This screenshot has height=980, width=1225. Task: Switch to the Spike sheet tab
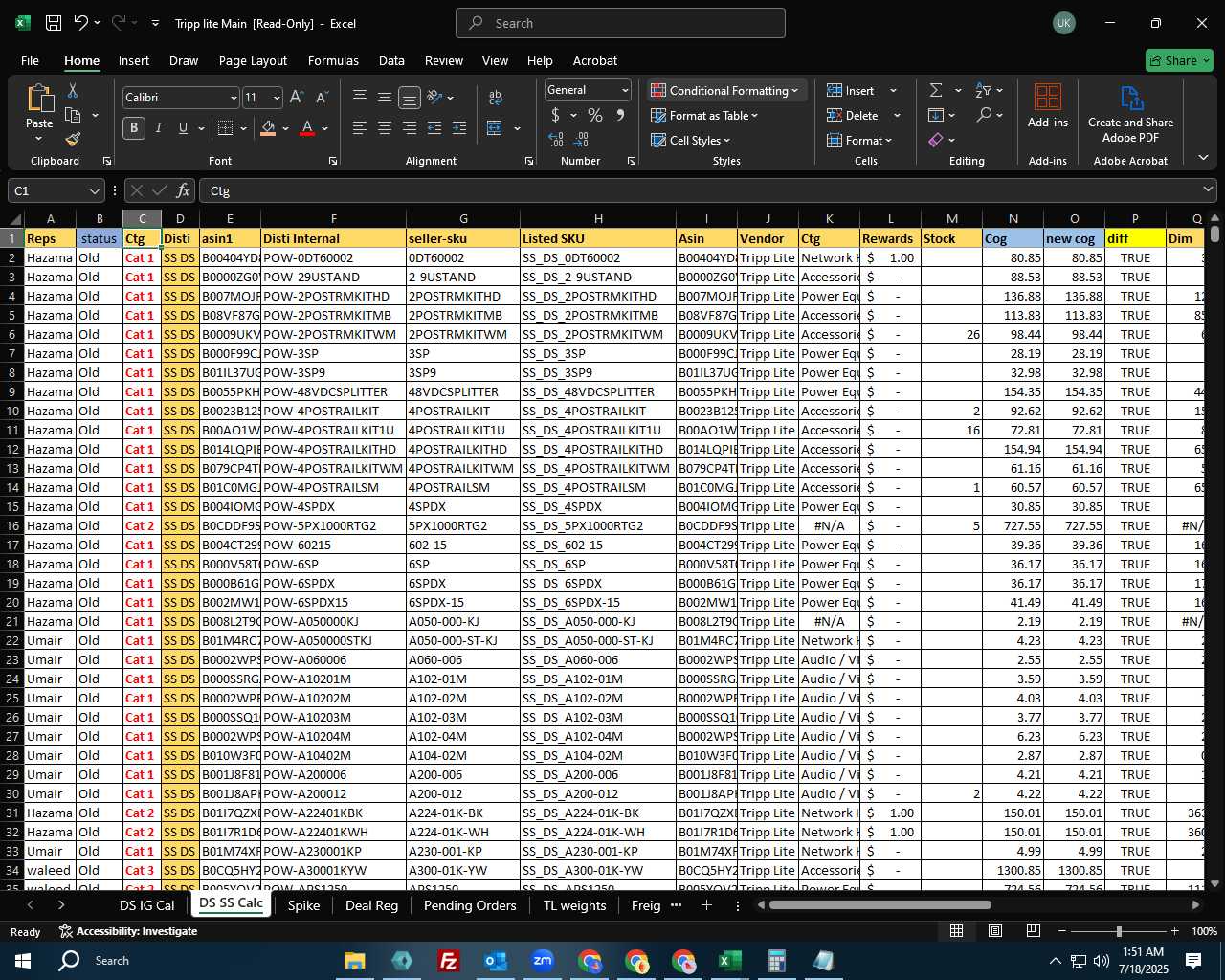click(x=303, y=905)
